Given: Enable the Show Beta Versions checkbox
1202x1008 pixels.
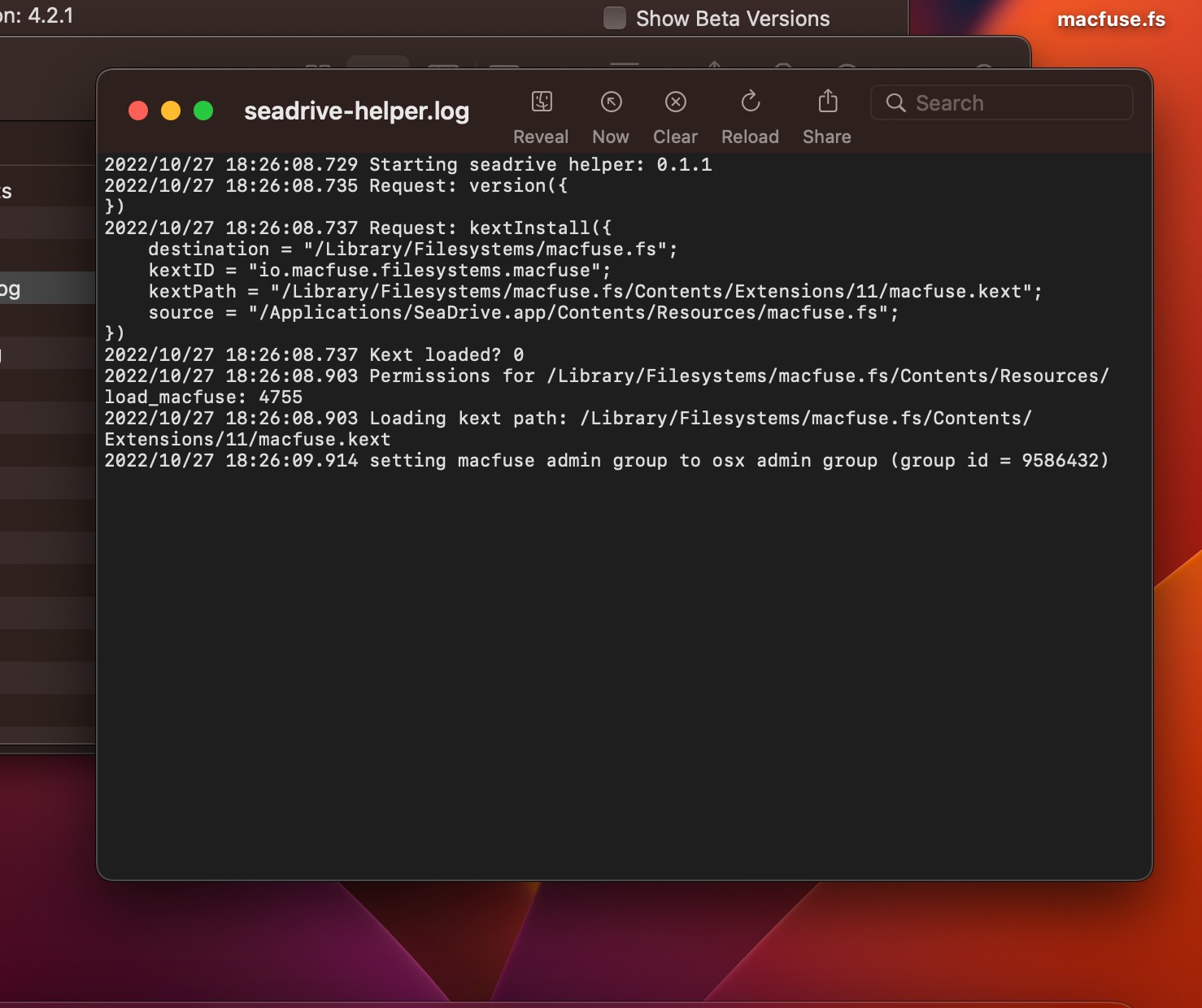Looking at the screenshot, I should (615, 18).
